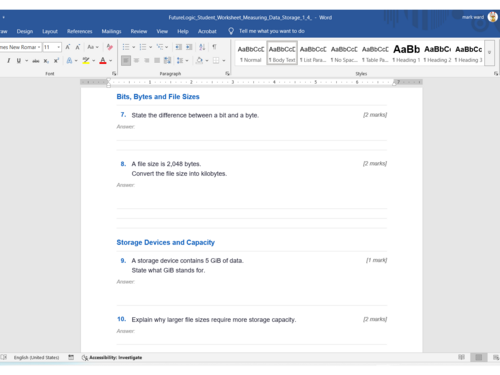
Task: Open the Line and Paragraph Spacing menu
Action: (x=182, y=60)
